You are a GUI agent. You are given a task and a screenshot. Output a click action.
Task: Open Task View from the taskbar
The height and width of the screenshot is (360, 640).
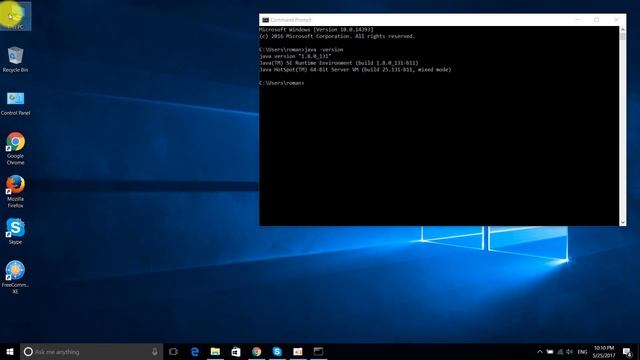pos(173,351)
